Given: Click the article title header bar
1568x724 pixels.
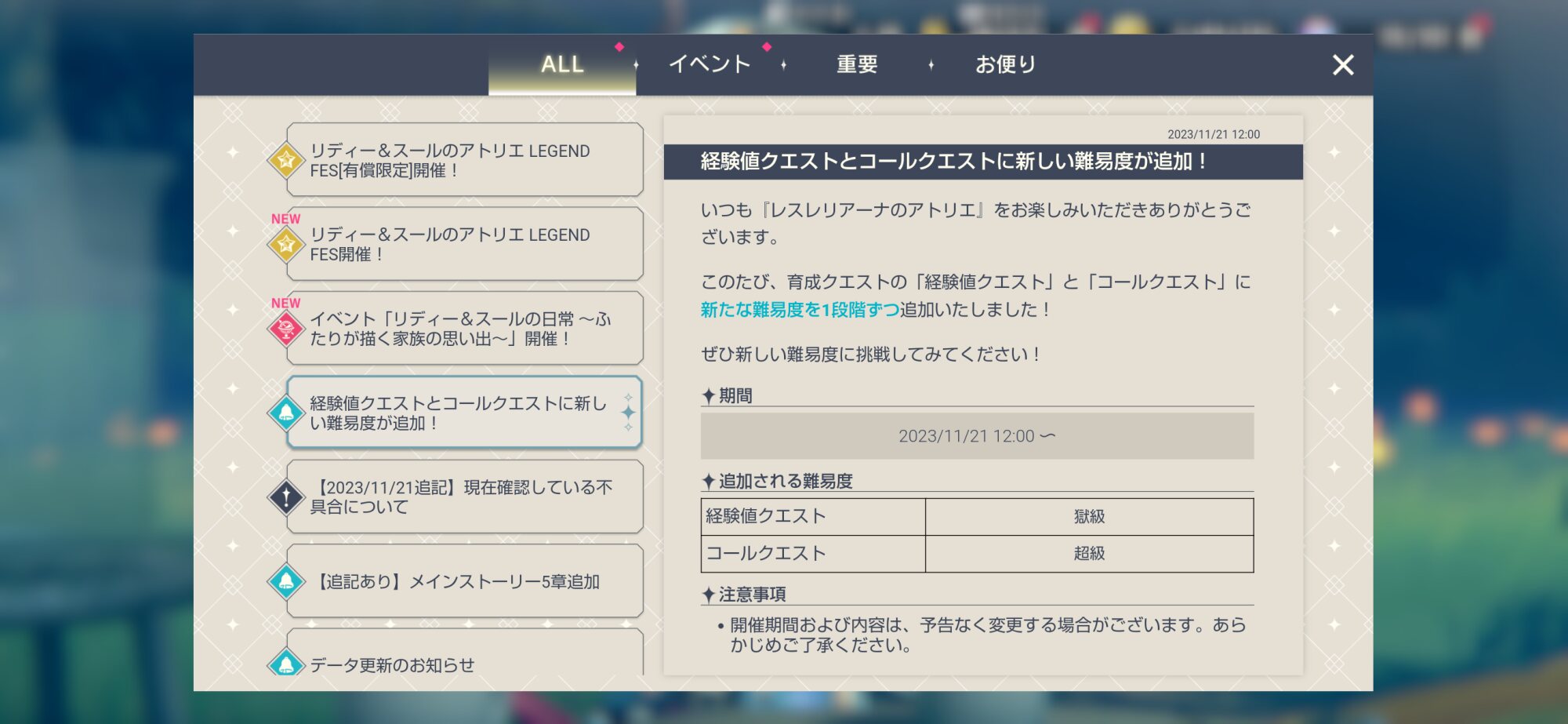Looking at the screenshot, I should (983, 162).
